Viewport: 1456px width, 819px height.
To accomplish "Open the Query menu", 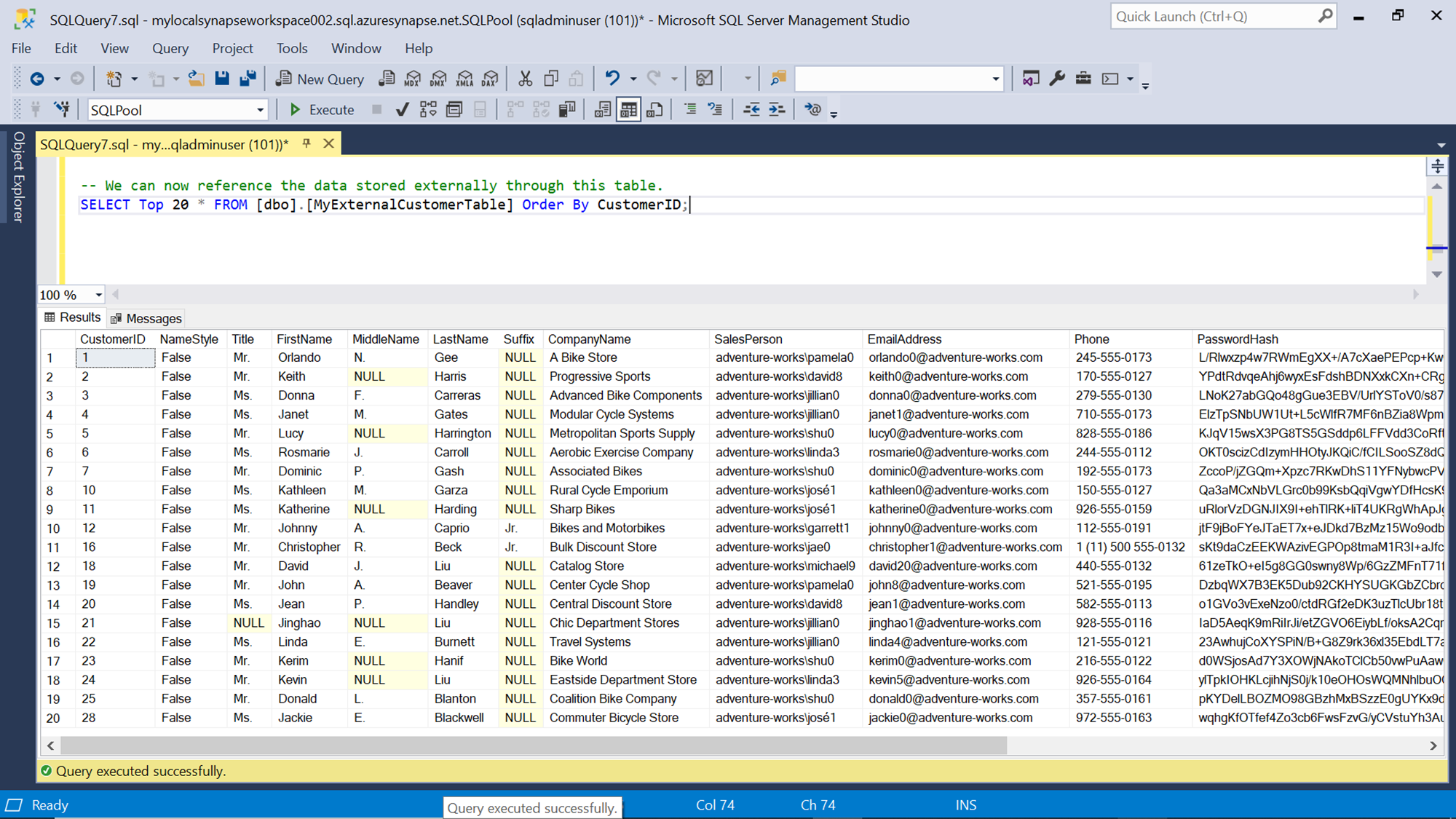I will [x=170, y=48].
